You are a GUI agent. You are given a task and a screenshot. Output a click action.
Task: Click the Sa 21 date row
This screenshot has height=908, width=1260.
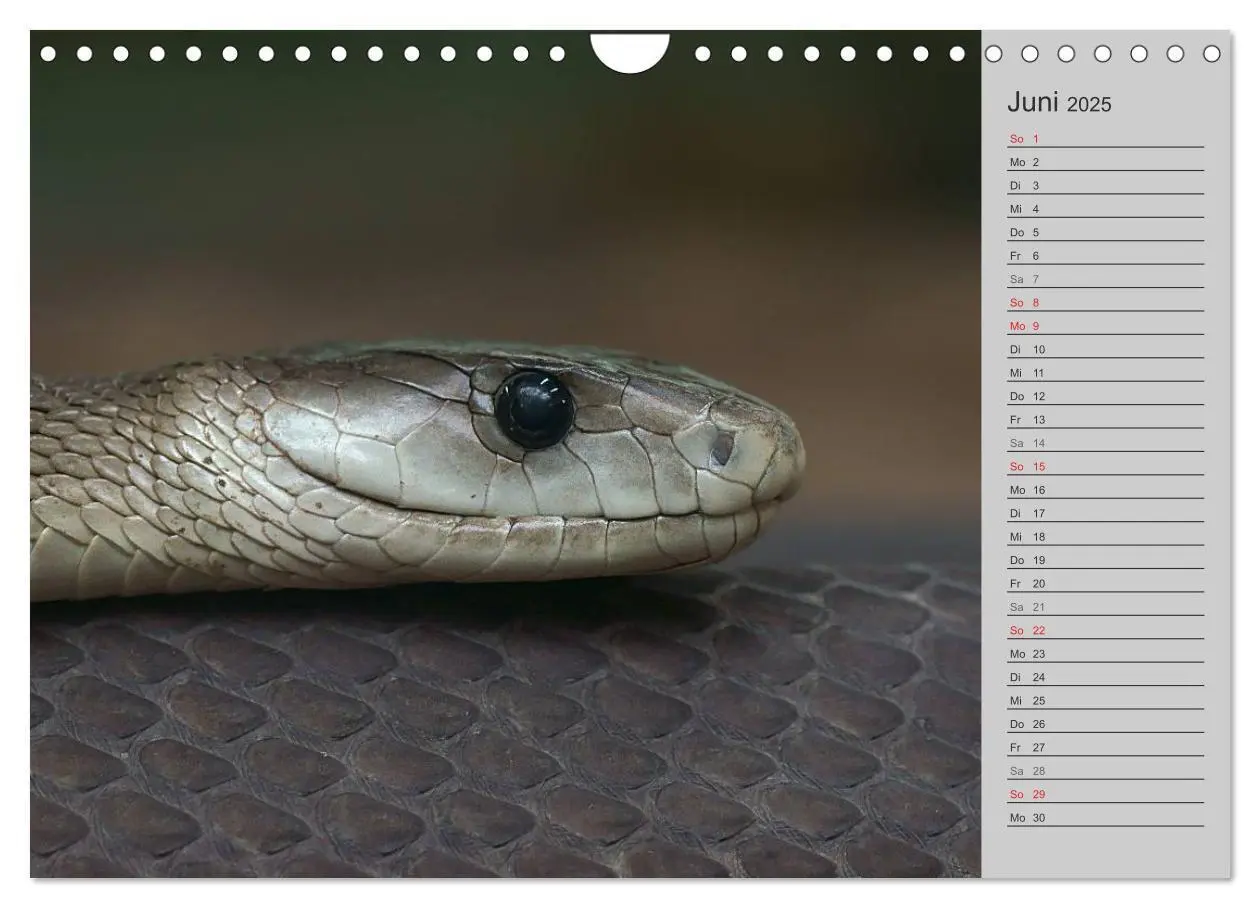(1105, 607)
